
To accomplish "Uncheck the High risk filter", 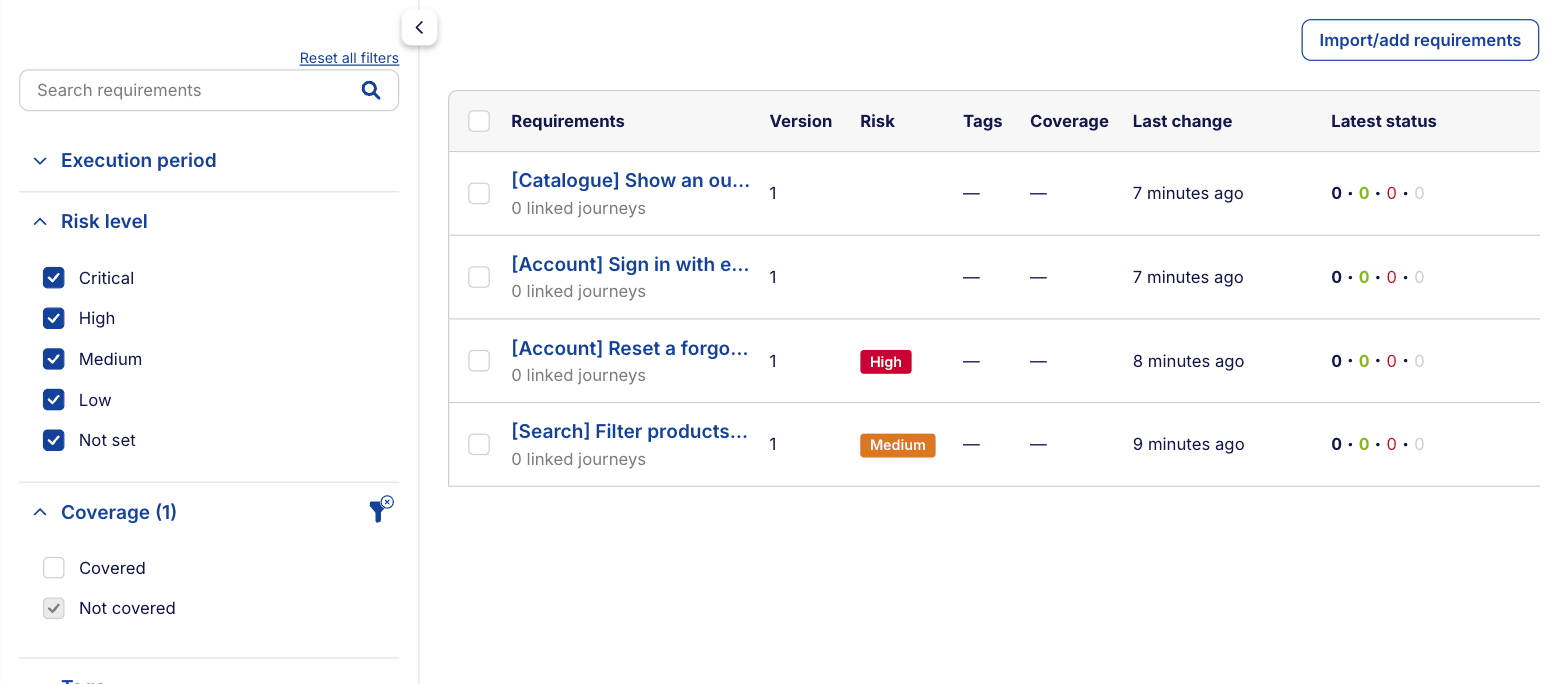I will point(54,318).
